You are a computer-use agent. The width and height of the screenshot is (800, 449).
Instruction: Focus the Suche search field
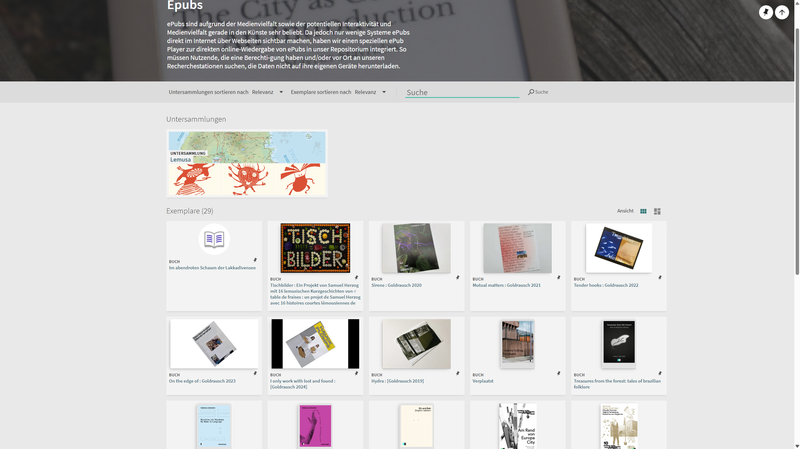[462, 92]
